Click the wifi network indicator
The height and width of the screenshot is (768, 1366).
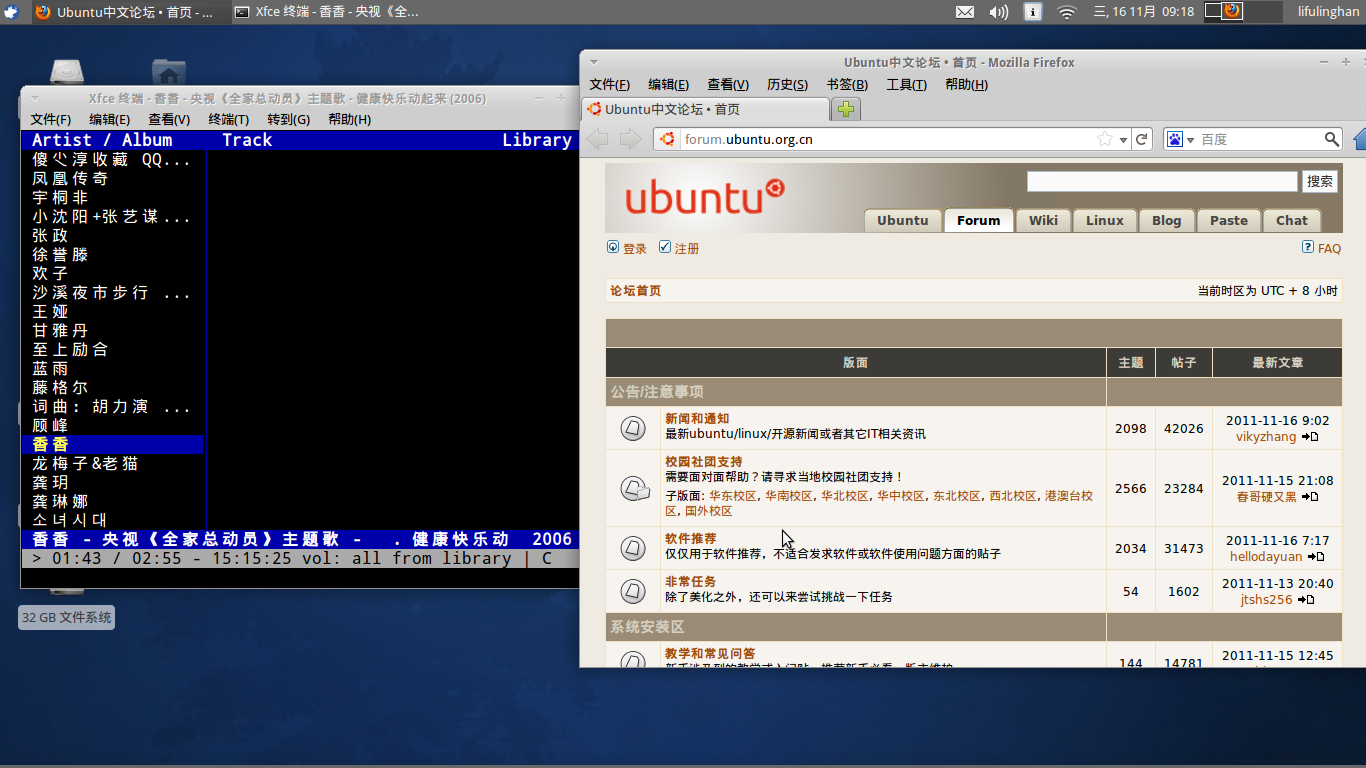coord(1067,12)
